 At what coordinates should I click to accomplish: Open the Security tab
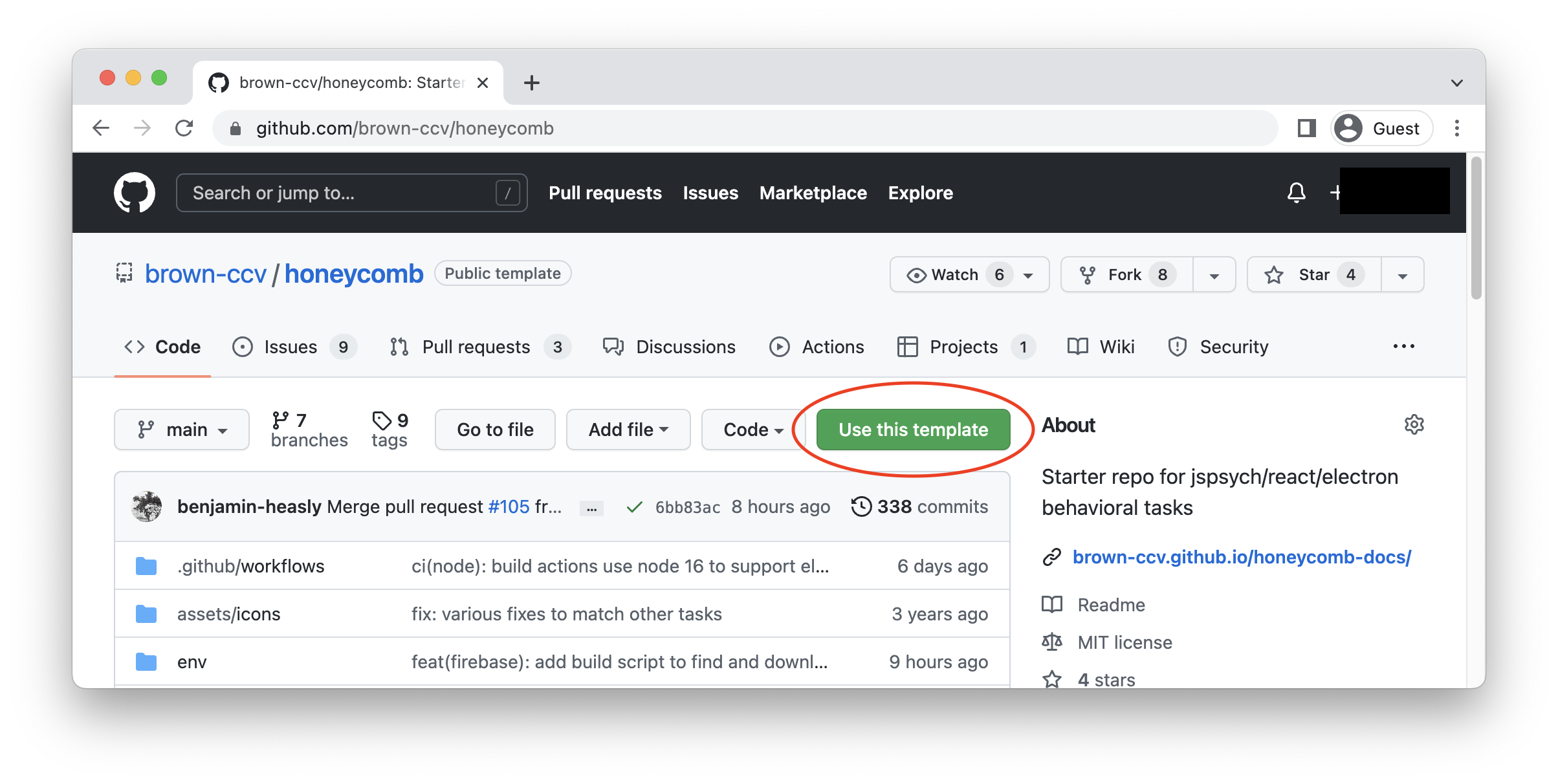(1218, 347)
